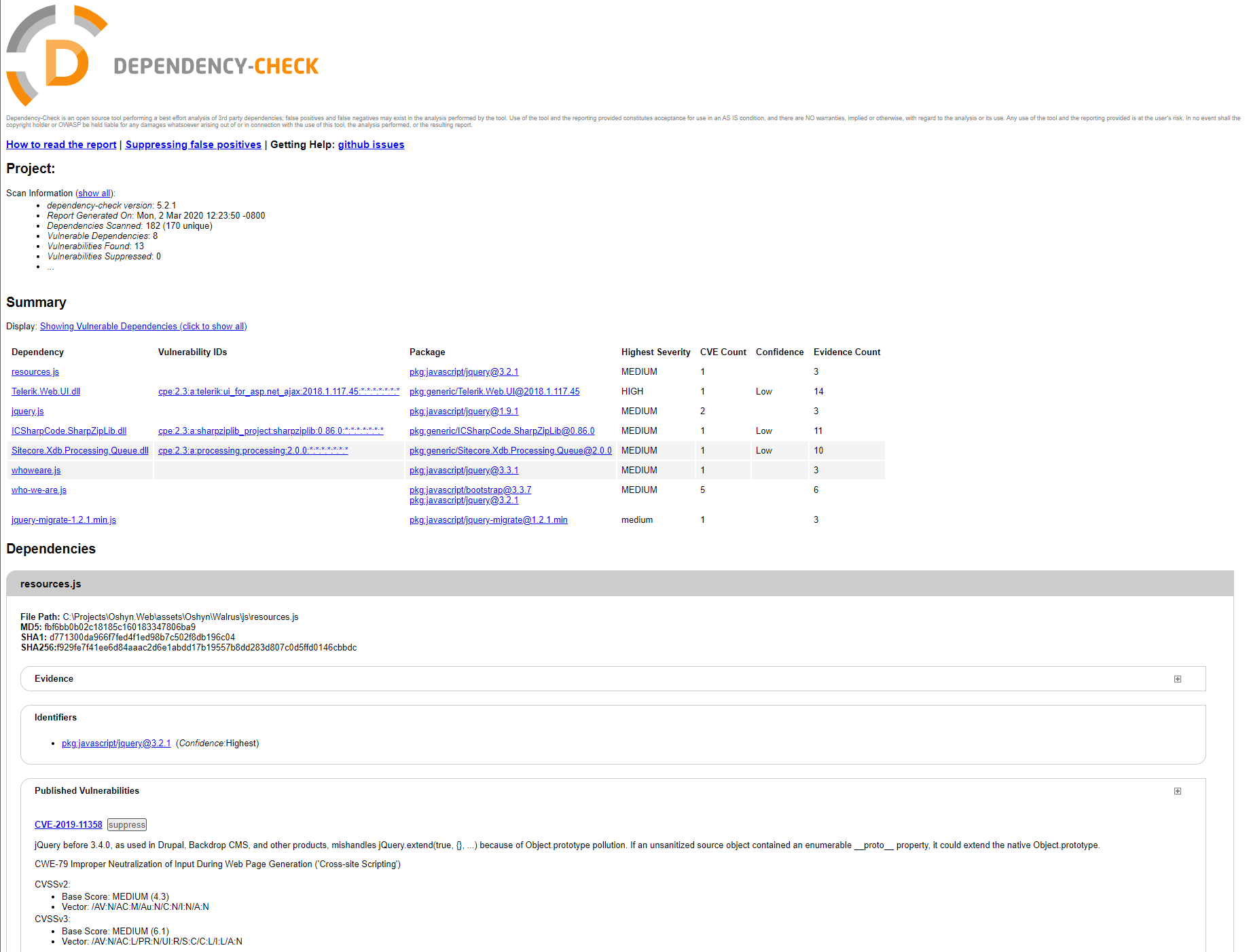Open pkg:javascript/jquery-migrate@1.2.1.min link
The image size is (1249, 952).
[x=488, y=520]
